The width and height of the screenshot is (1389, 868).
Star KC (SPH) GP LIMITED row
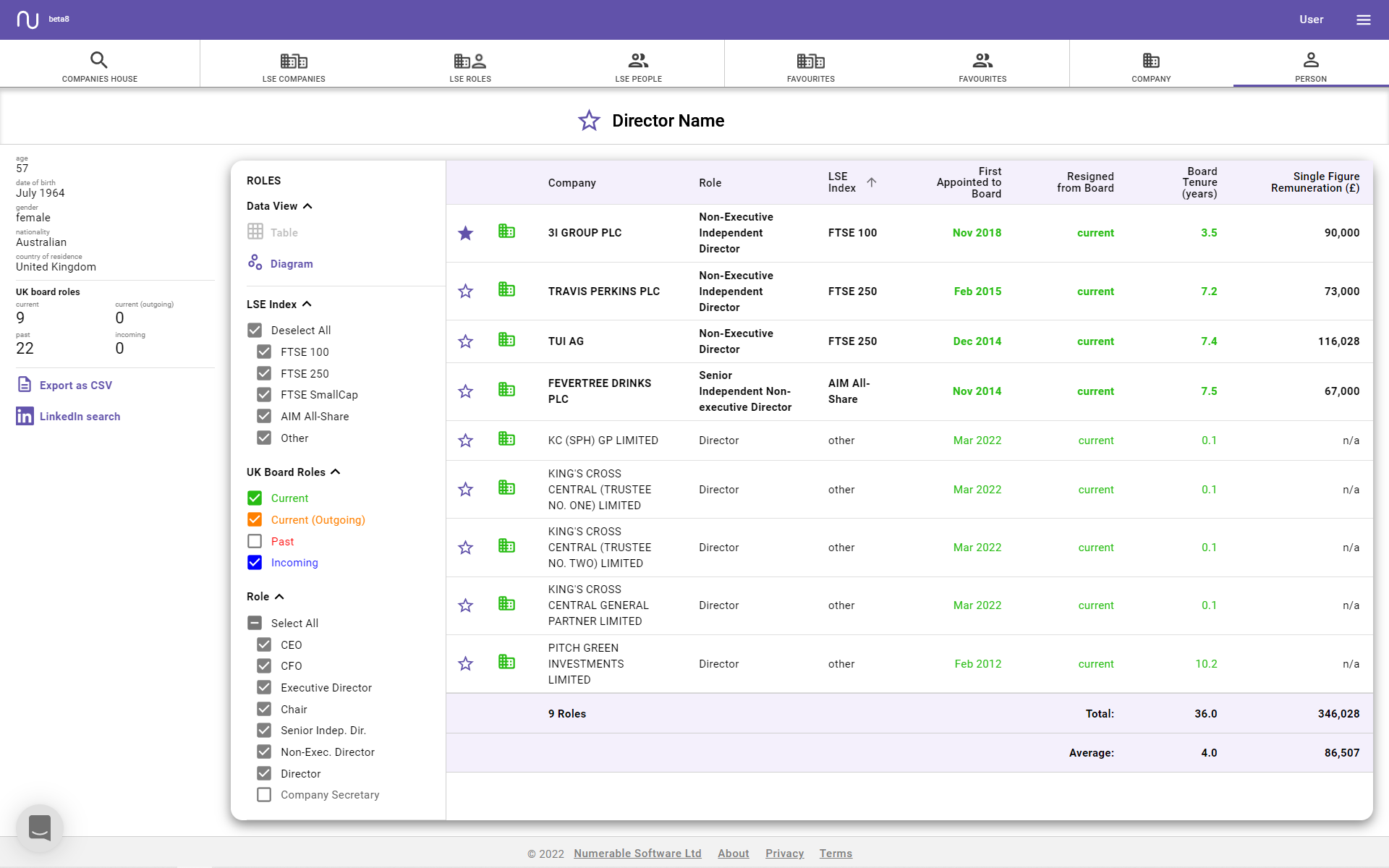coord(465,441)
